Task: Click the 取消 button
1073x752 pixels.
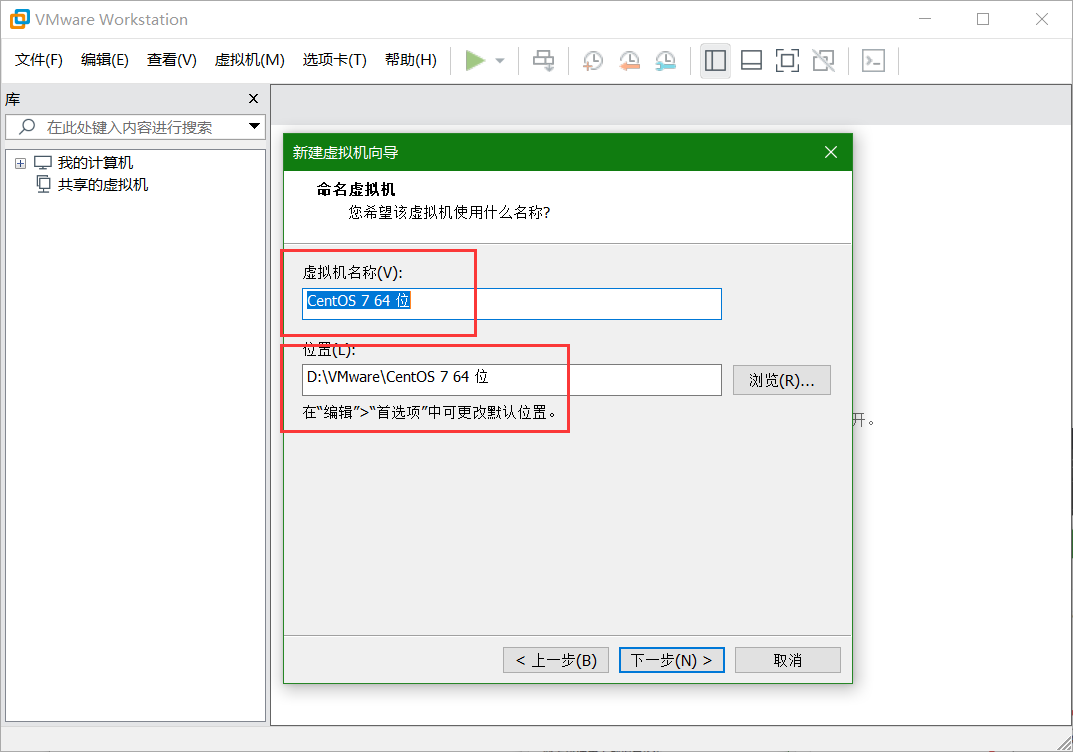Action: [788, 660]
